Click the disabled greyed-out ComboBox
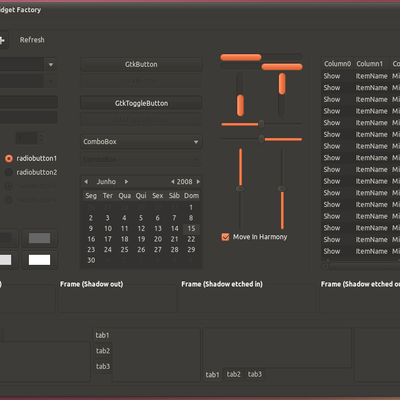400x400 pixels. (x=141, y=159)
